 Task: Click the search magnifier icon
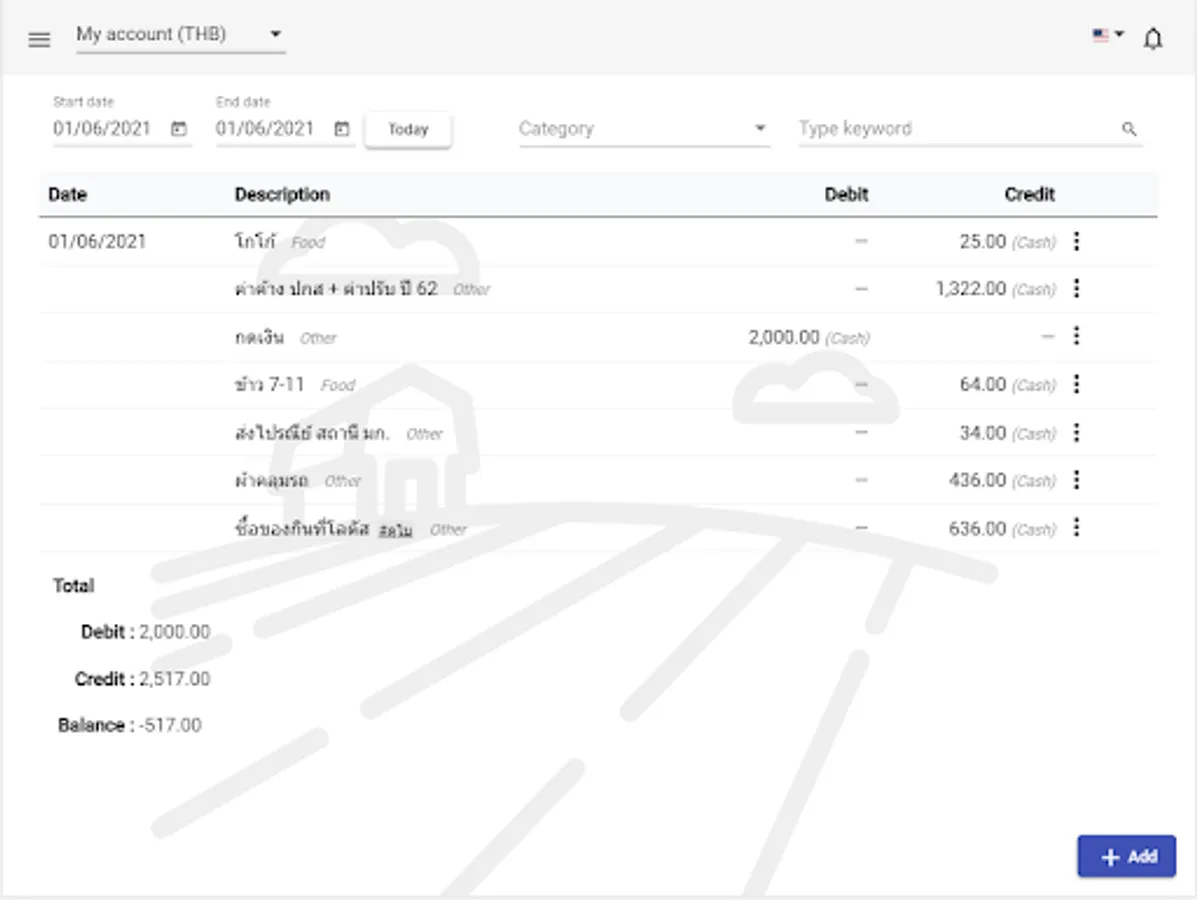point(1129,129)
